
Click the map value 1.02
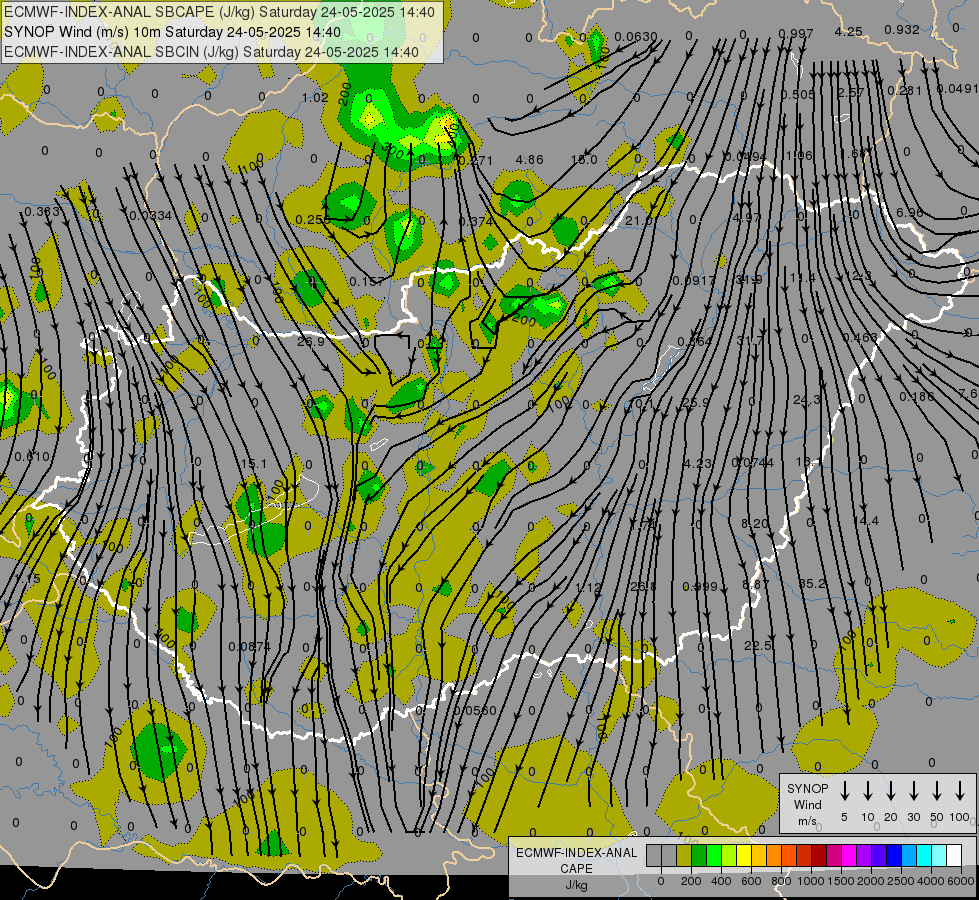(x=315, y=97)
